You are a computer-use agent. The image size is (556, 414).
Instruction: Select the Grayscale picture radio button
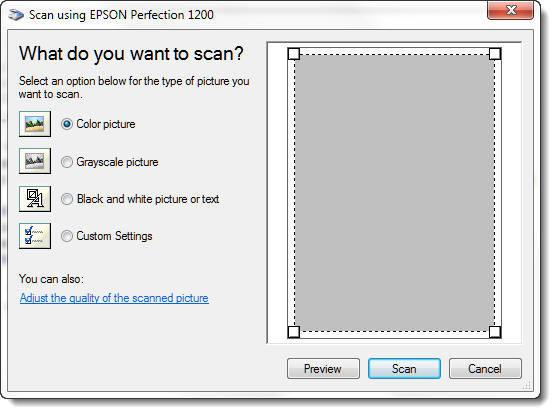coord(67,162)
